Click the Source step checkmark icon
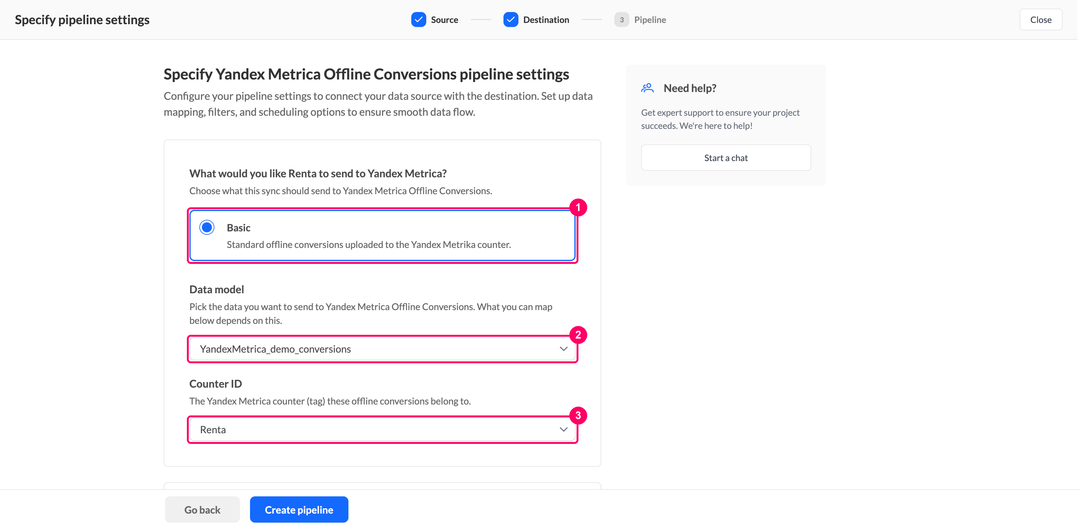The image size is (1080, 529). pos(419,20)
